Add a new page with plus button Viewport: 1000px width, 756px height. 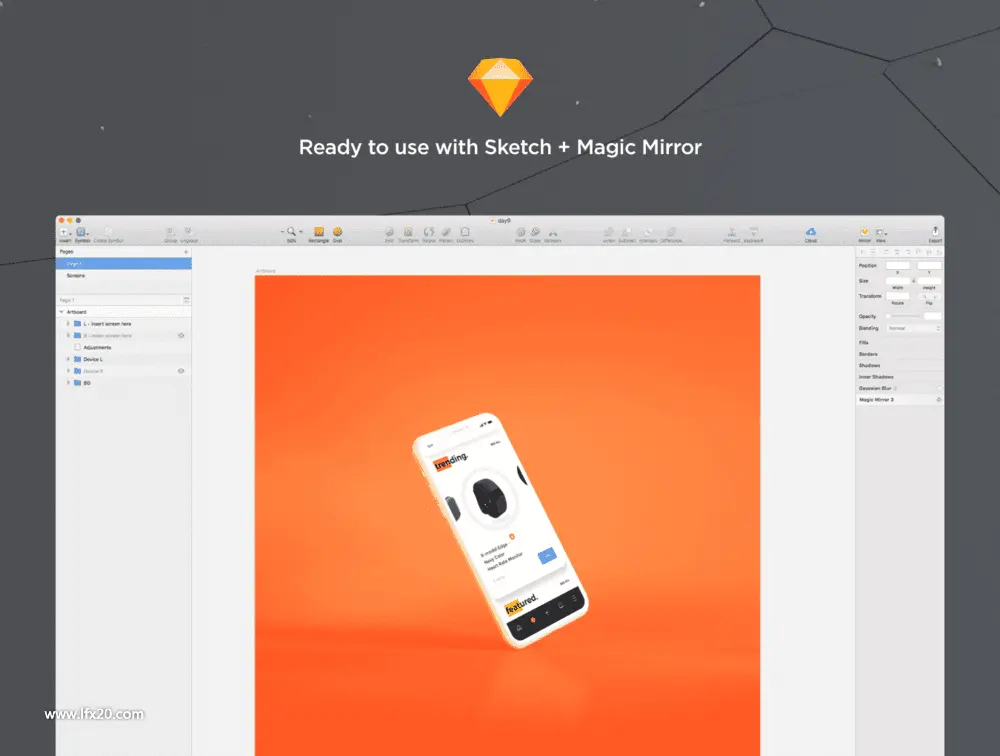186,252
